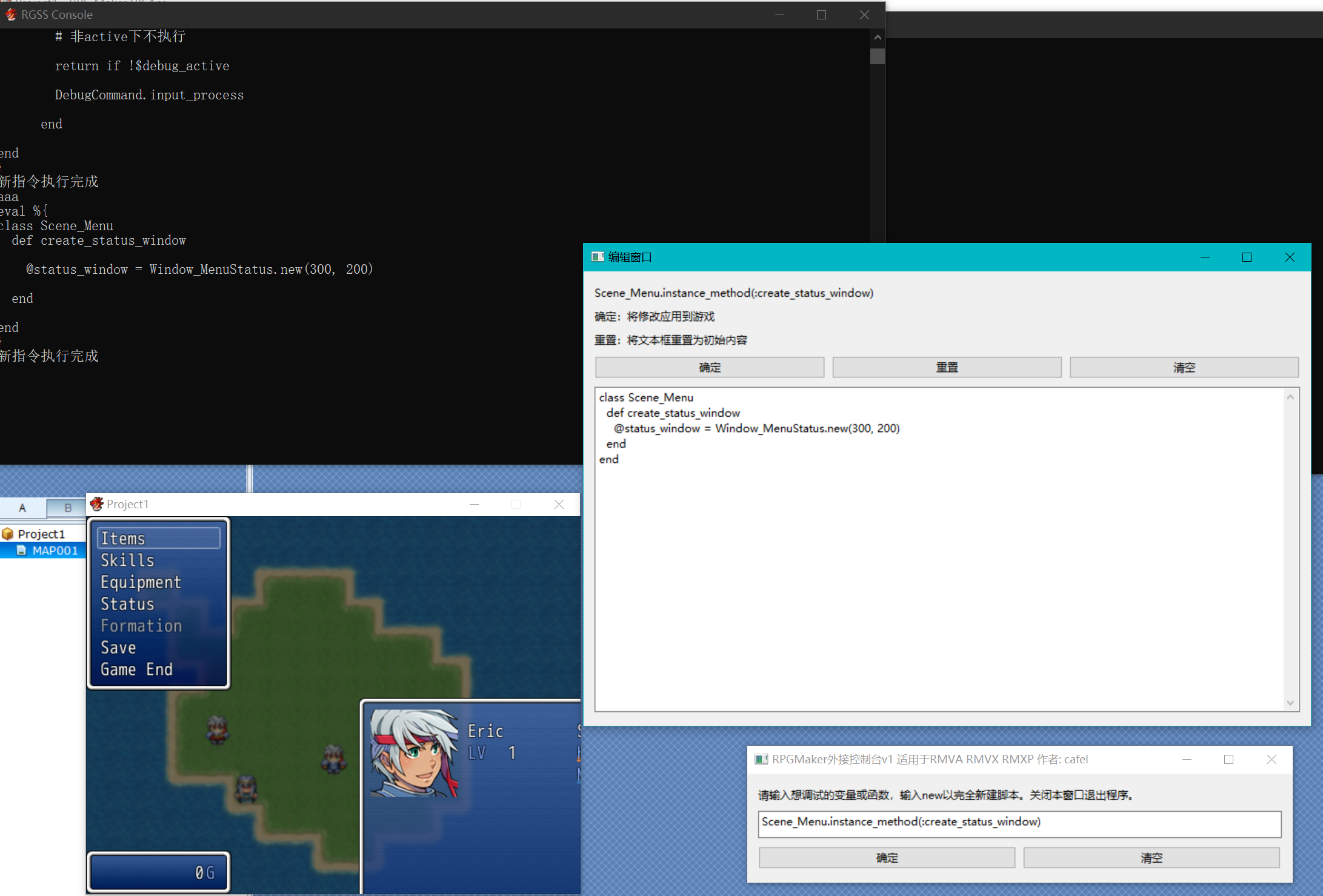
Task: Switch to tab B in the map editor
Action: 67,508
